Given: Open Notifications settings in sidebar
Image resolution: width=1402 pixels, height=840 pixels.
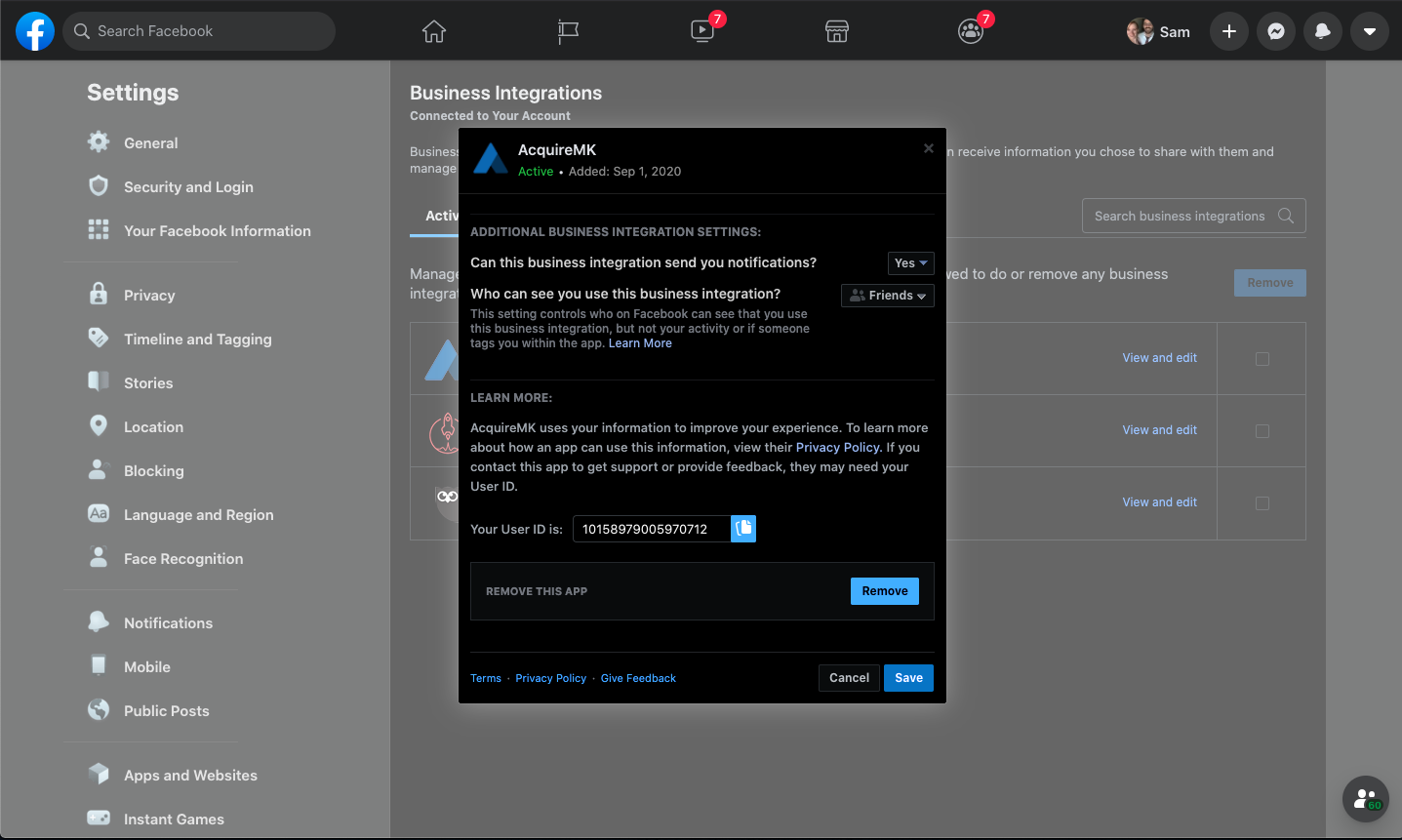Looking at the screenshot, I should click(168, 623).
